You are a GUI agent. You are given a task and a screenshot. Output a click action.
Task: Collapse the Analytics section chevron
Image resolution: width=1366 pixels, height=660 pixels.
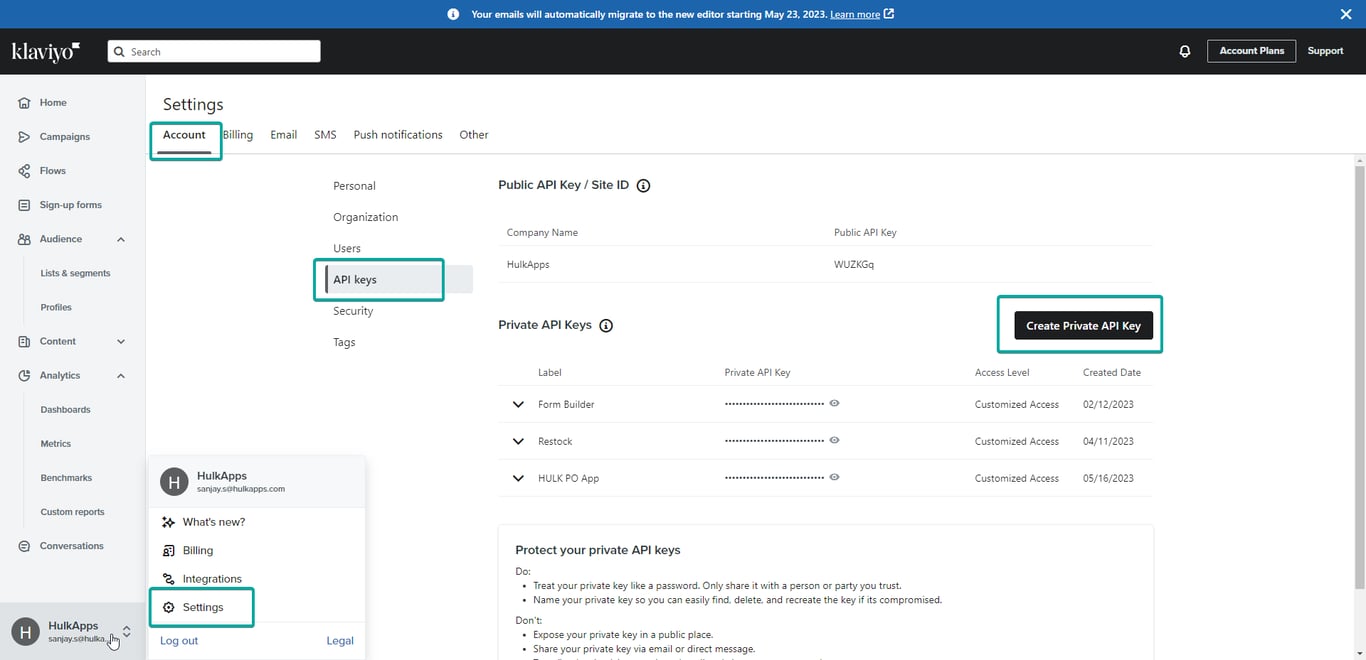click(121, 376)
